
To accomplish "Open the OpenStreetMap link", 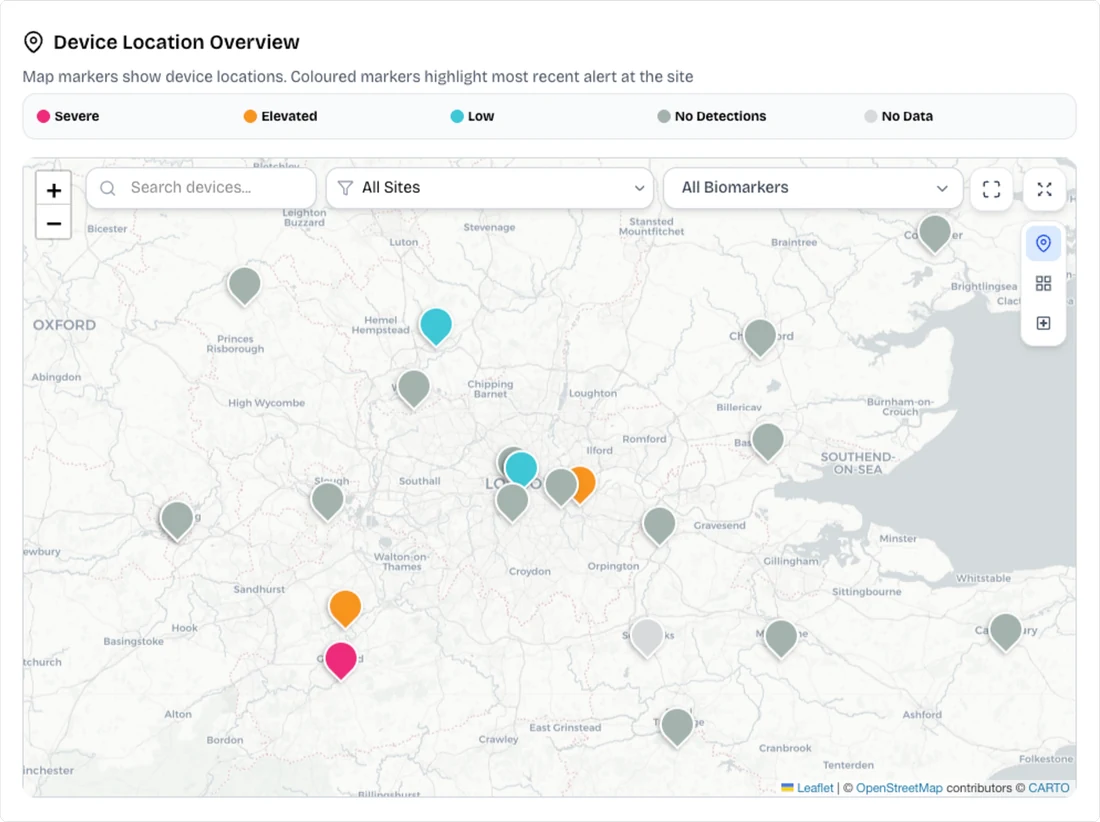I will (x=899, y=788).
